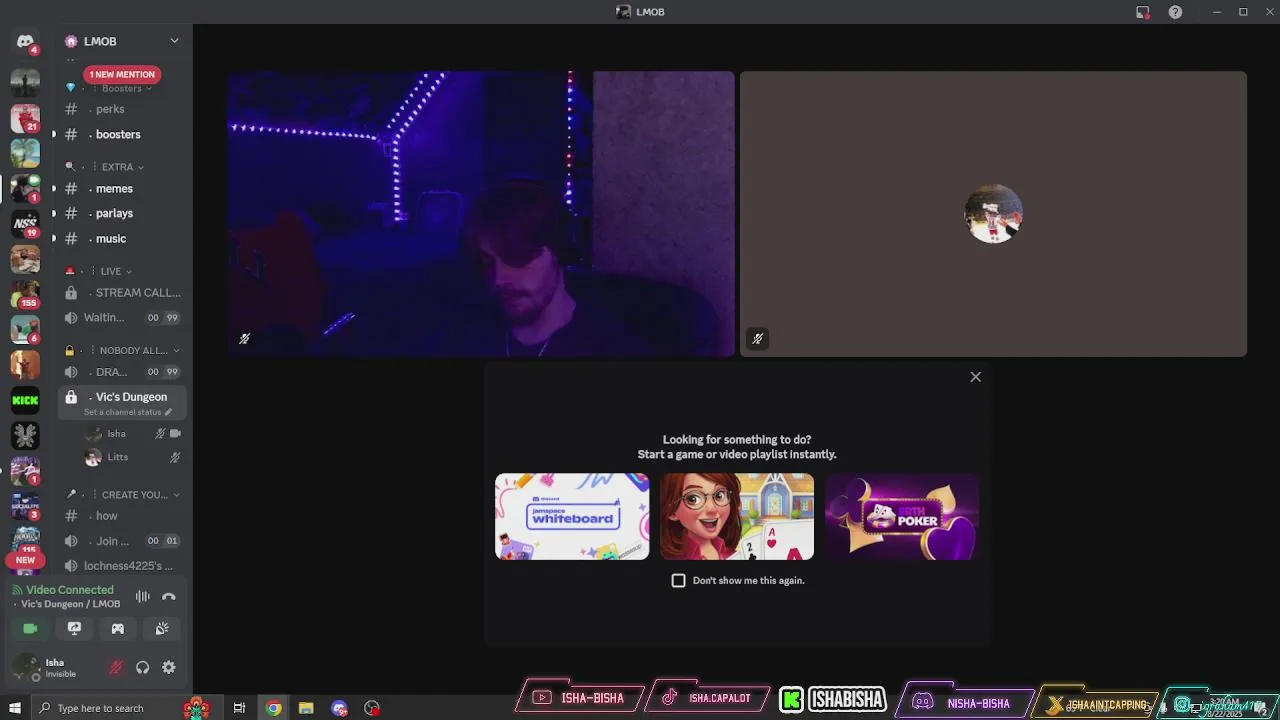The height and width of the screenshot is (720, 1280).
Task: Open User Settings gear
Action: pos(169,667)
